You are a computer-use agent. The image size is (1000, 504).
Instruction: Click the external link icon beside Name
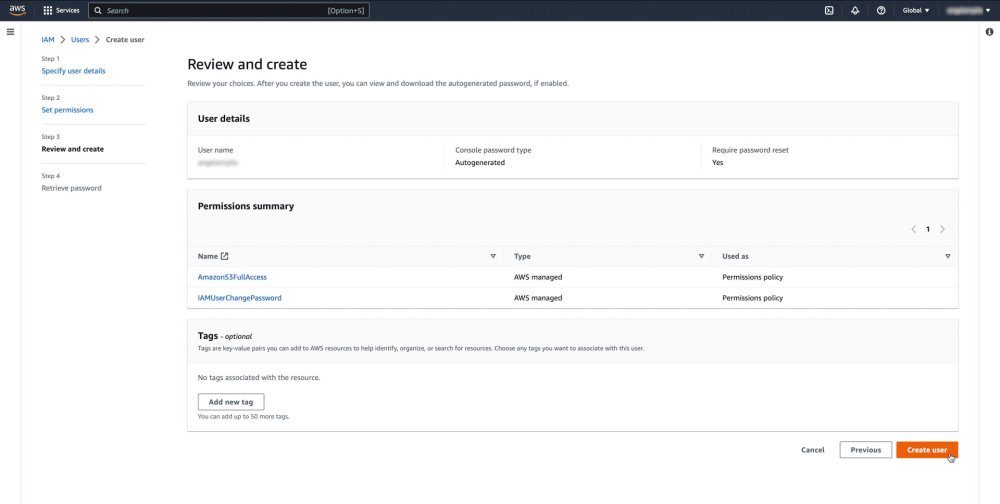pos(224,256)
